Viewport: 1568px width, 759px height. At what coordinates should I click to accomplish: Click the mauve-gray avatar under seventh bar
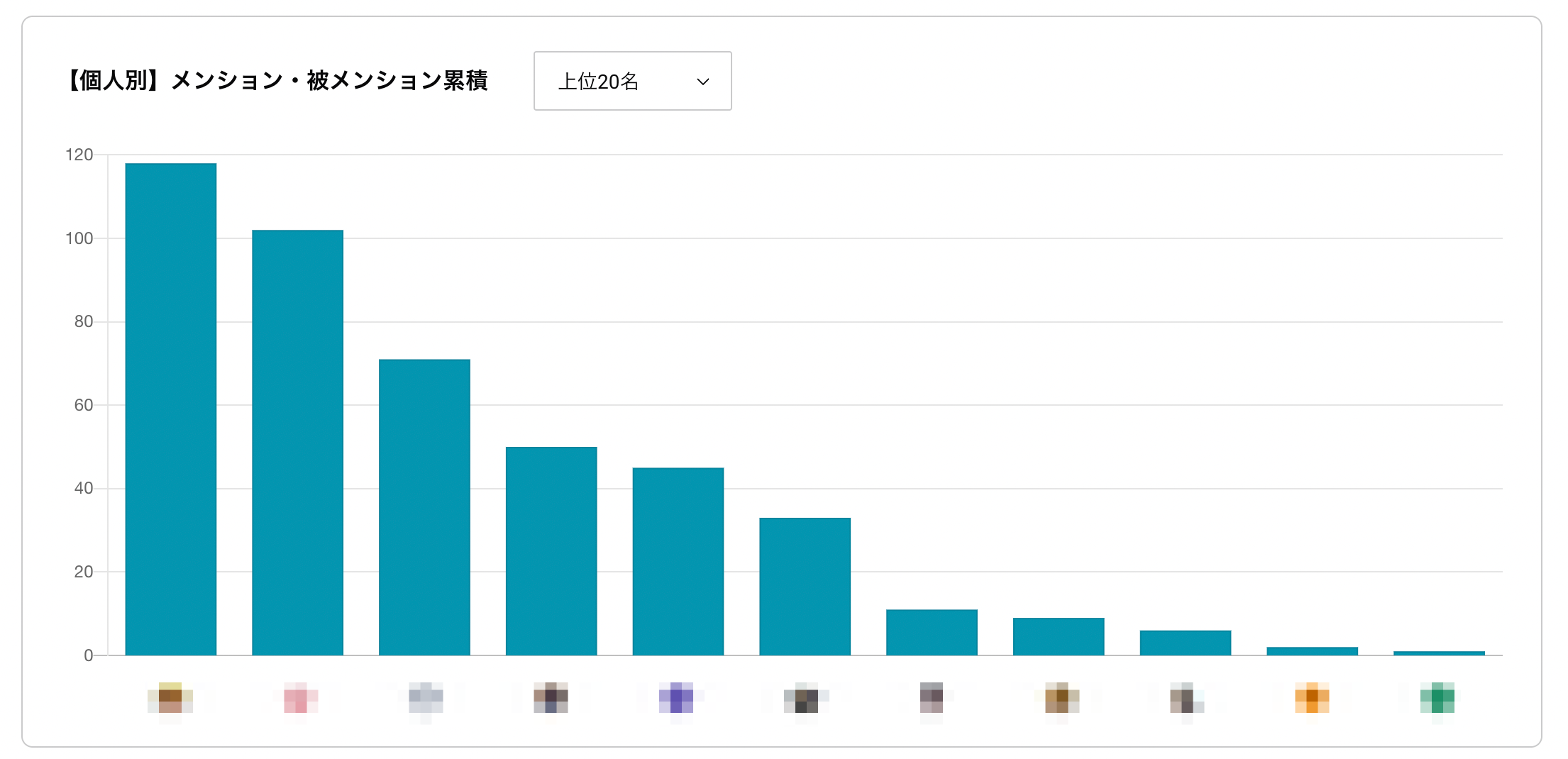932,699
